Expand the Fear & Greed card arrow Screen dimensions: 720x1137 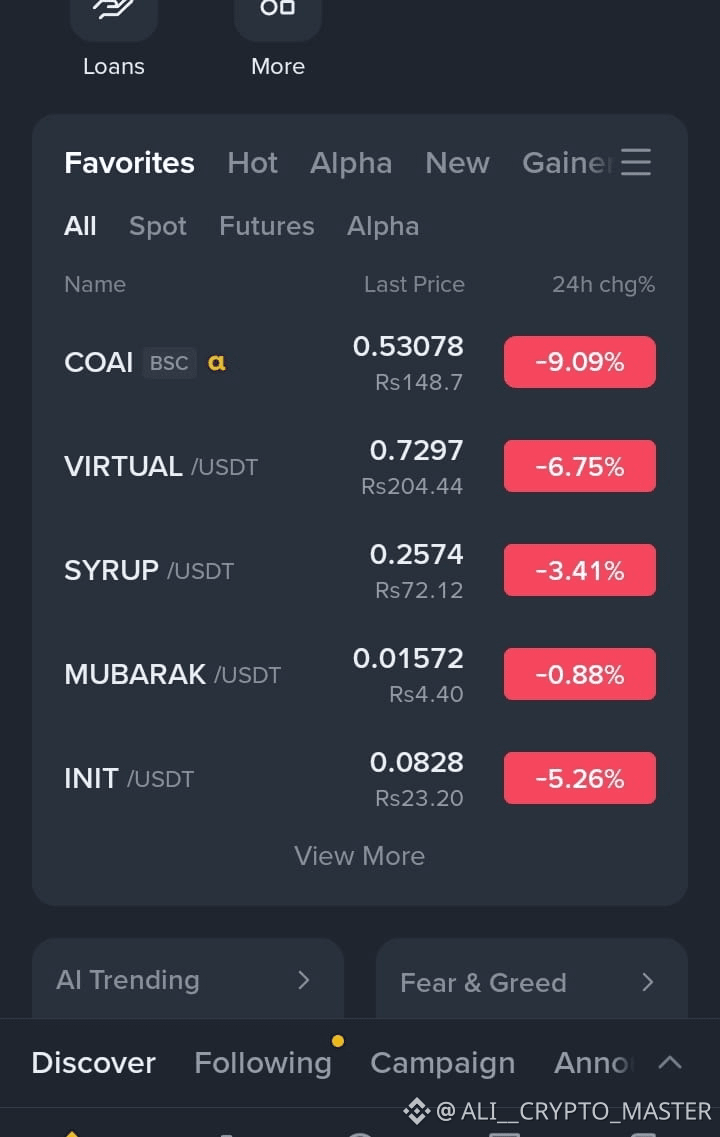[647, 983]
